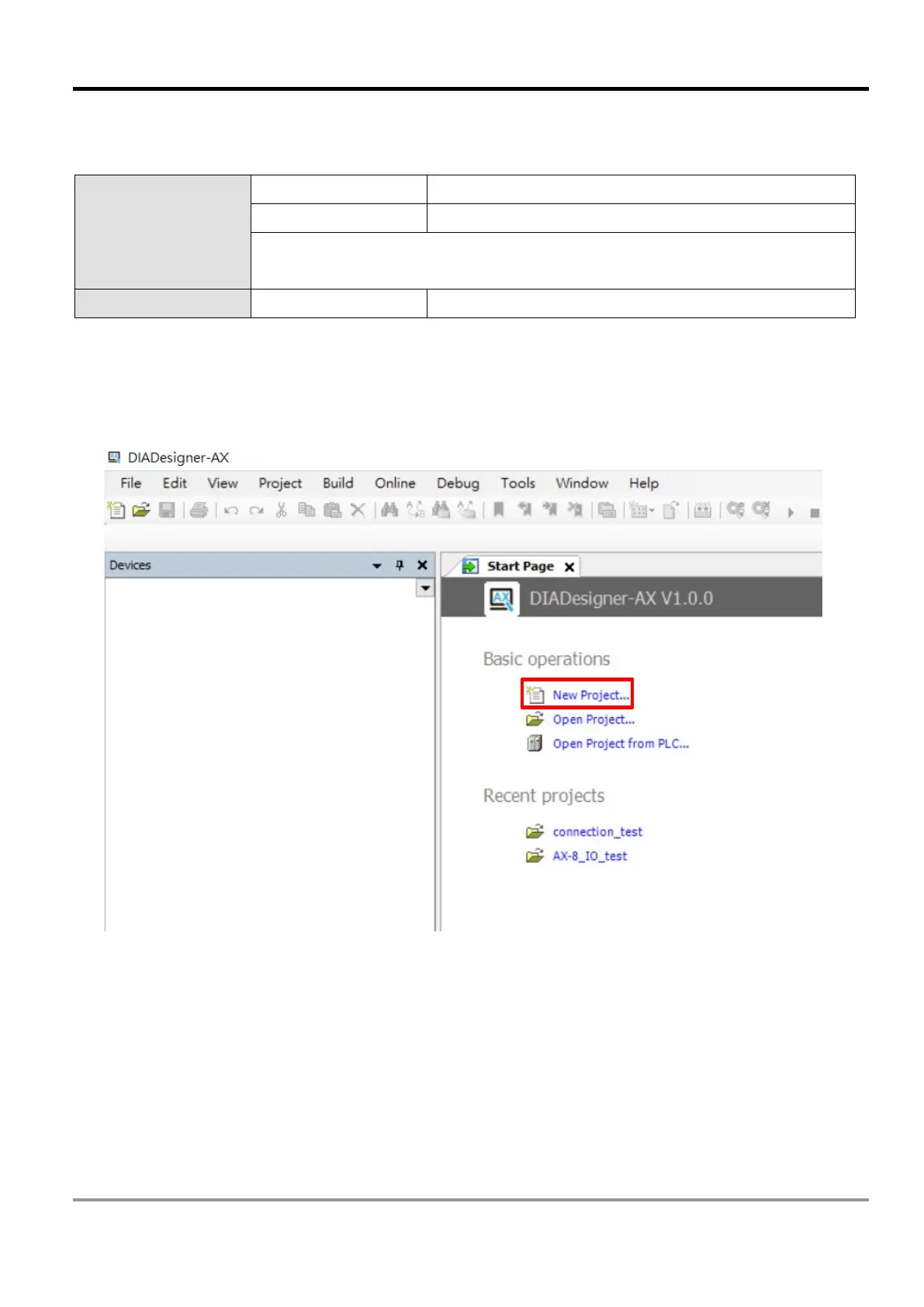Click the Open Project from PLC... link
924x1307 pixels.
[x=621, y=744]
